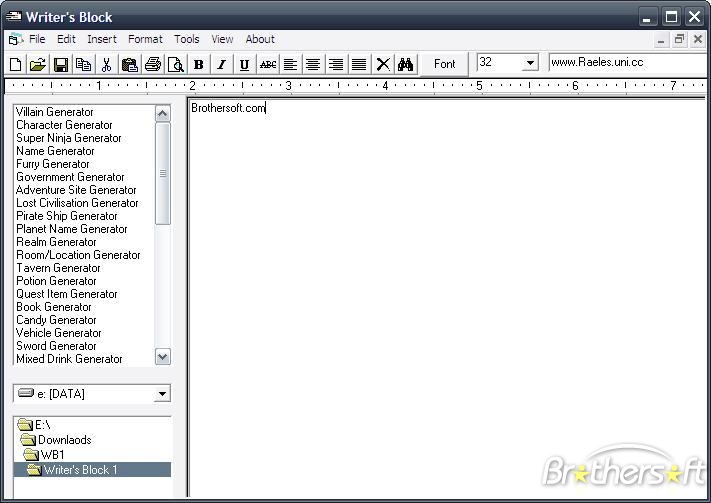Open the Insert menu
This screenshot has width=711, height=503.
102,39
